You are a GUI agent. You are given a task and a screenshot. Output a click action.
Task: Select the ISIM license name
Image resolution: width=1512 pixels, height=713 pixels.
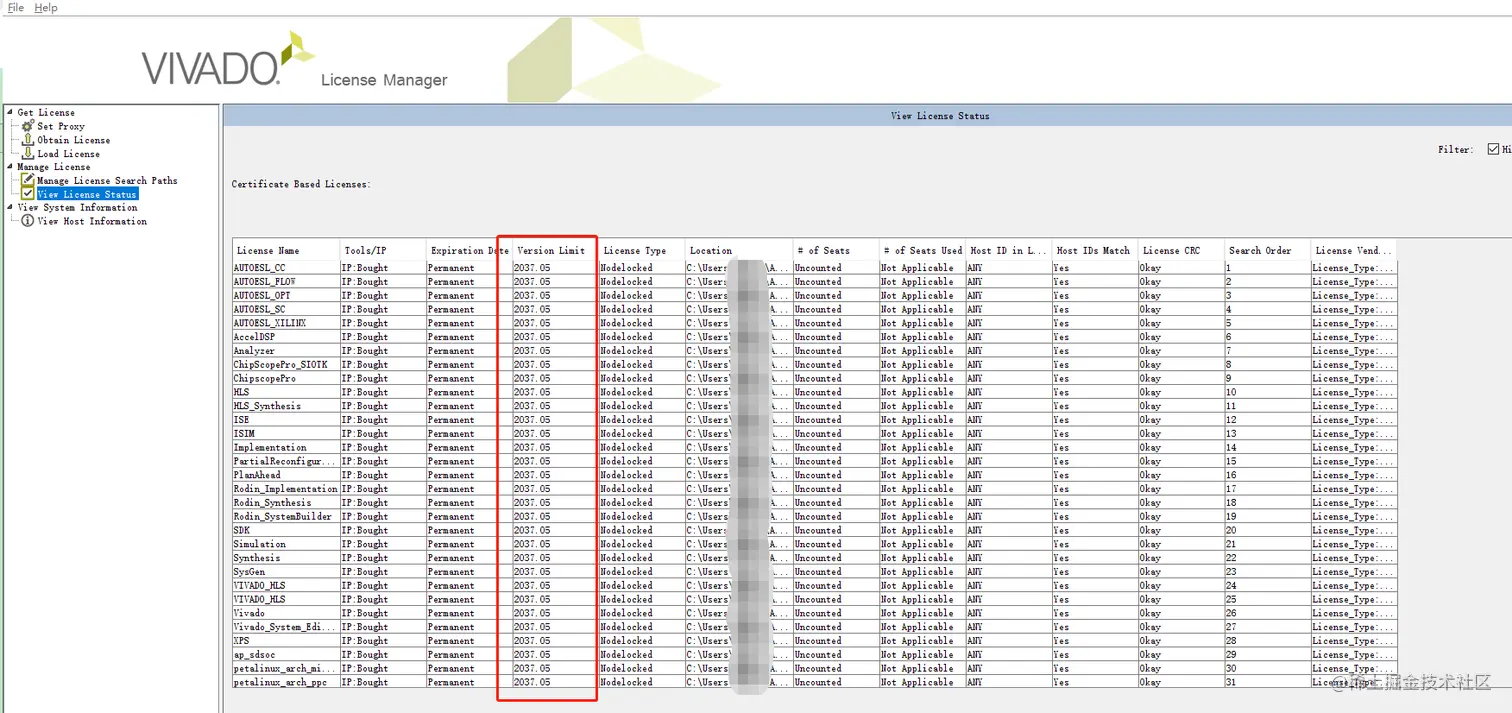coord(244,434)
